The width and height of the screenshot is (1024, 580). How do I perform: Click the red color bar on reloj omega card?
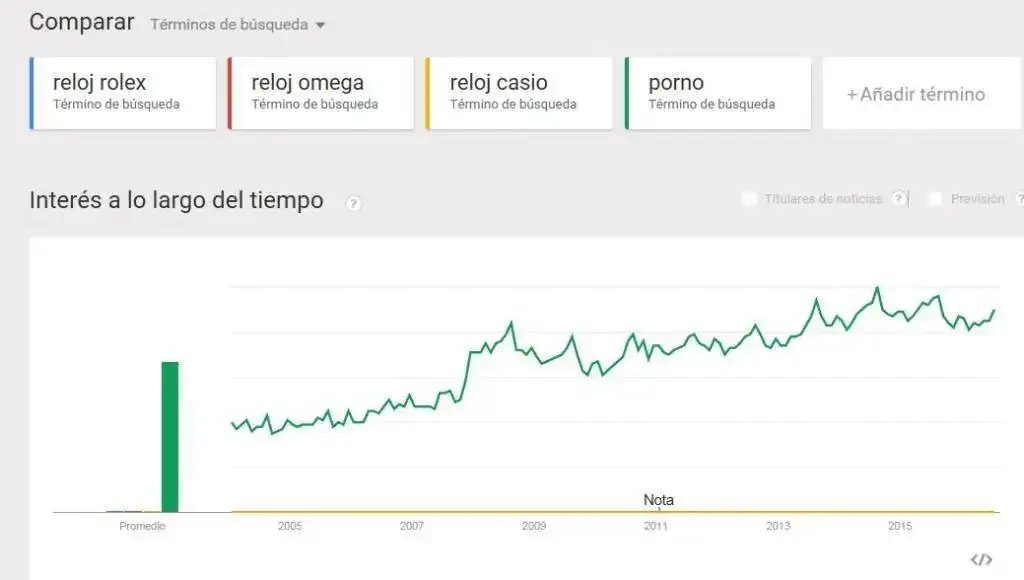(x=229, y=92)
